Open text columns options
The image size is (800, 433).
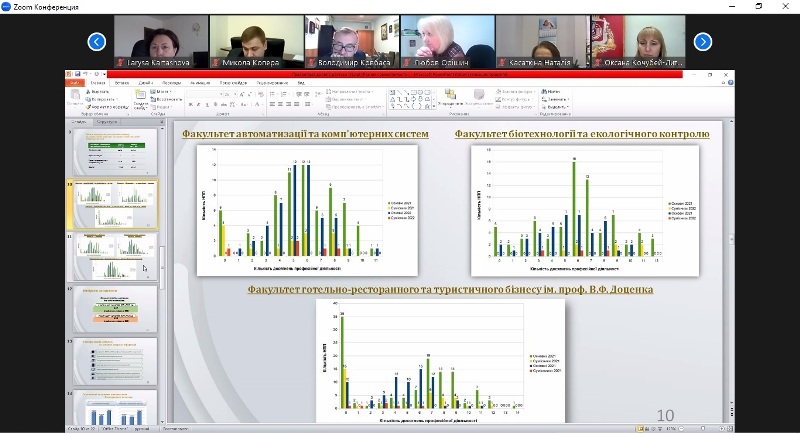coord(308,104)
